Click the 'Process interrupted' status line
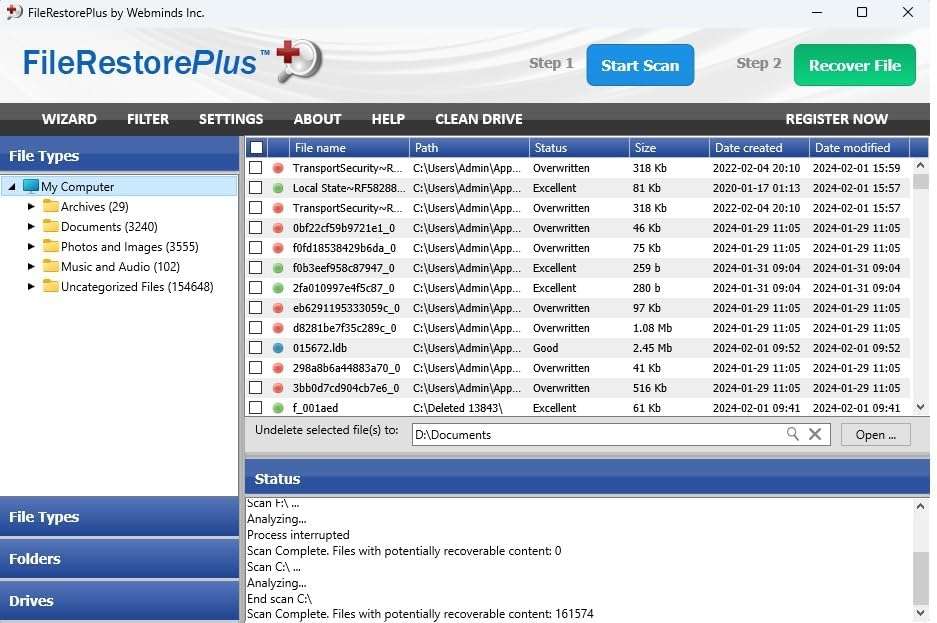 298,535
